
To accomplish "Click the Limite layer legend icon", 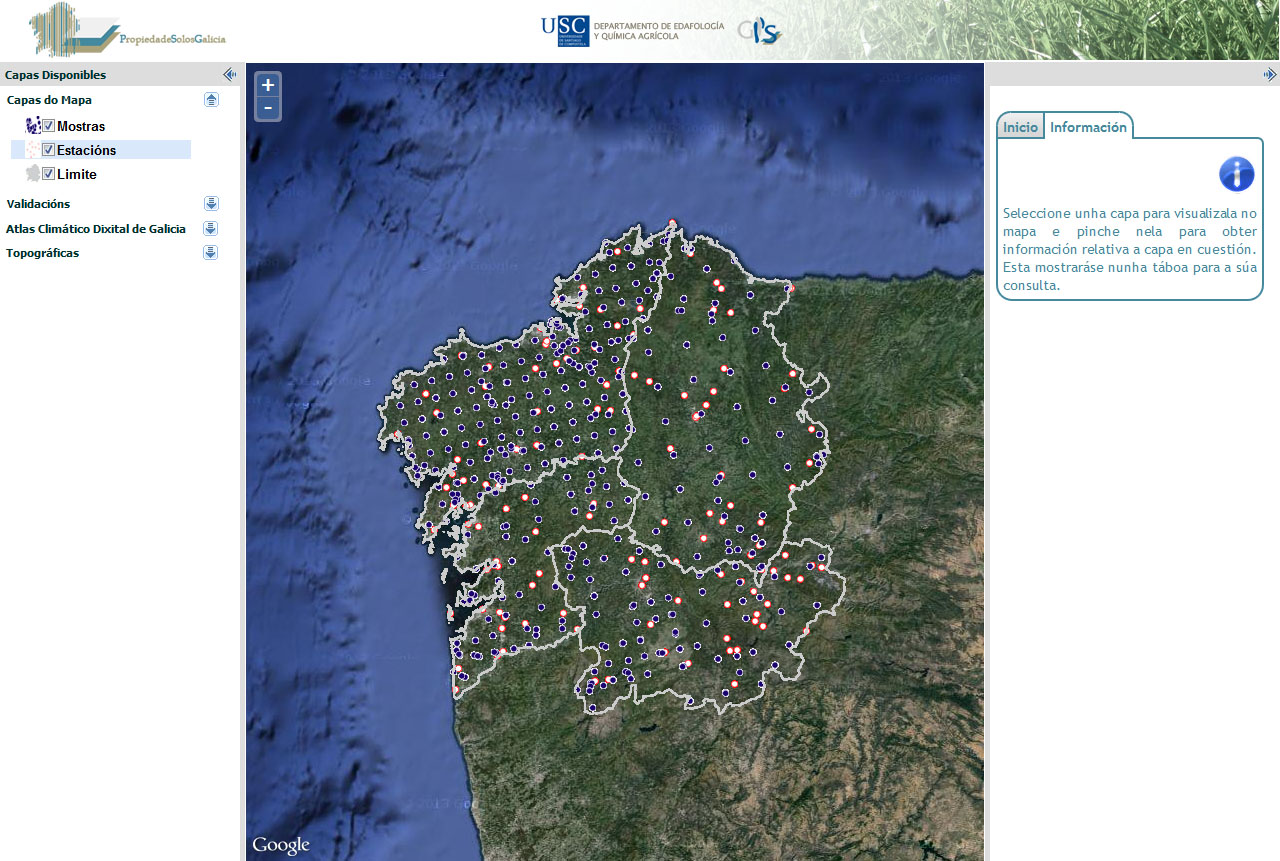I will [x=33, y=174].
